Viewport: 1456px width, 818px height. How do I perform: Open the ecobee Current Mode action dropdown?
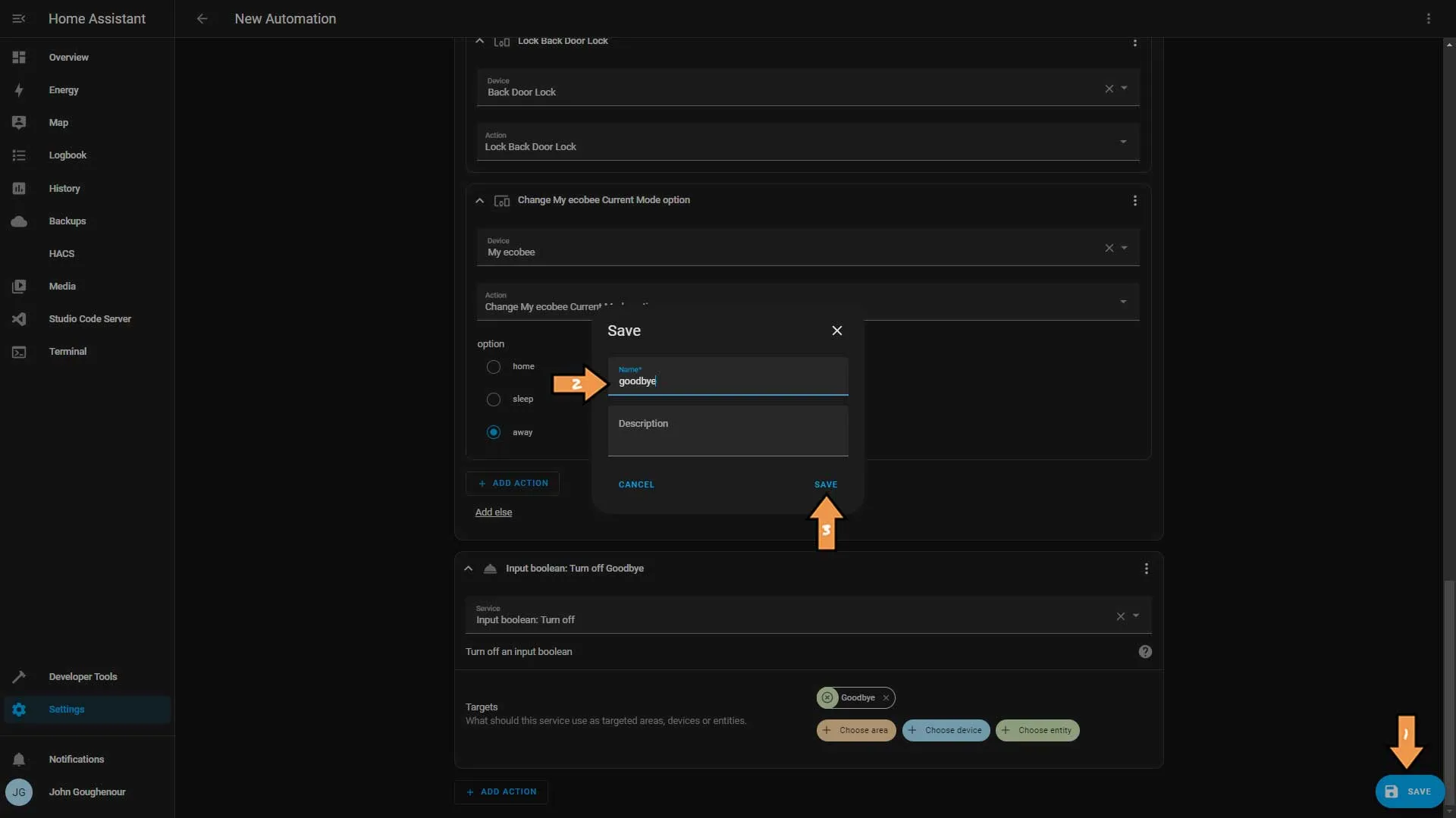click(1123, 302)
